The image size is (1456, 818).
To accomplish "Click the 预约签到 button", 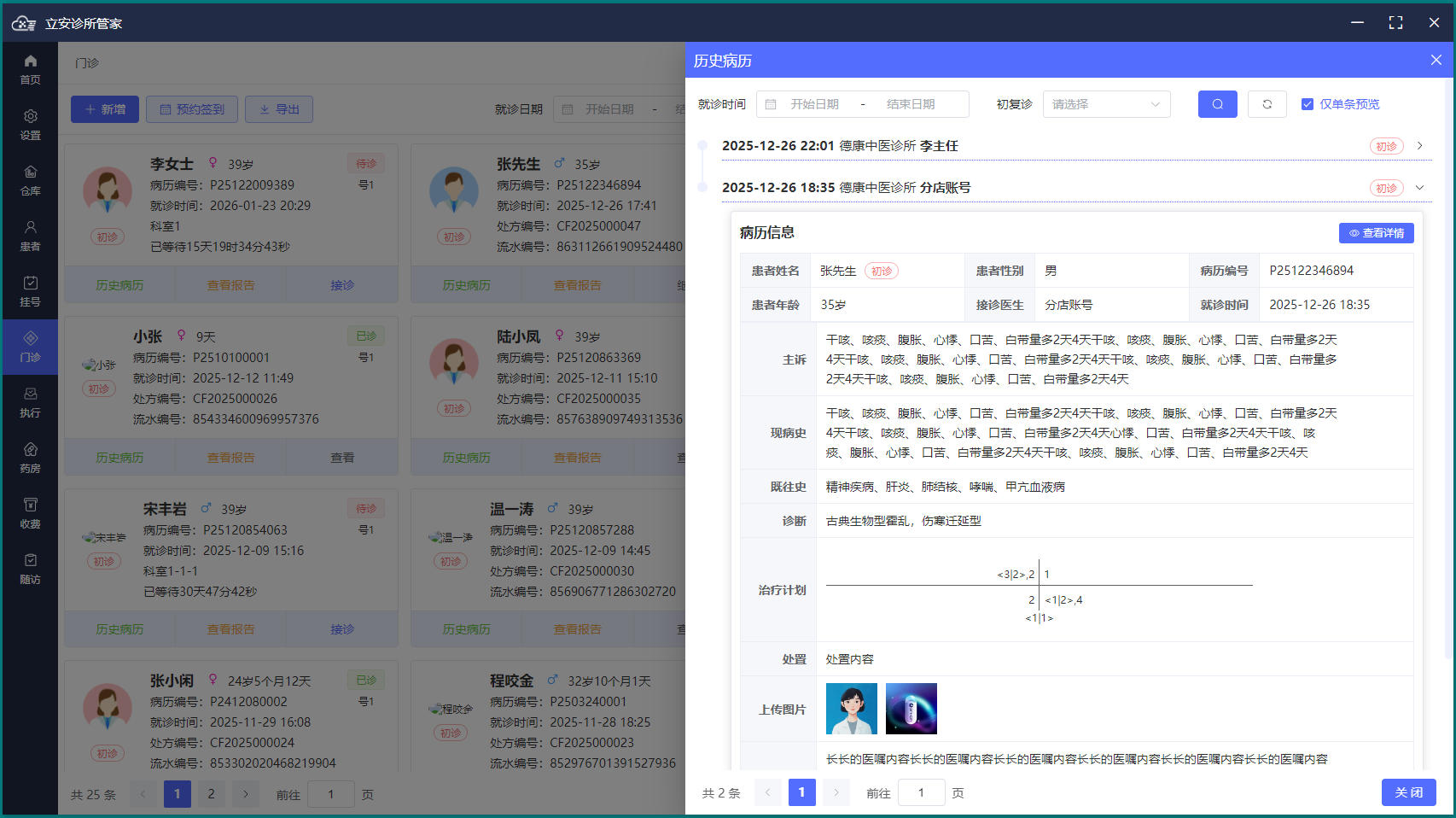I will coord(192,109).
